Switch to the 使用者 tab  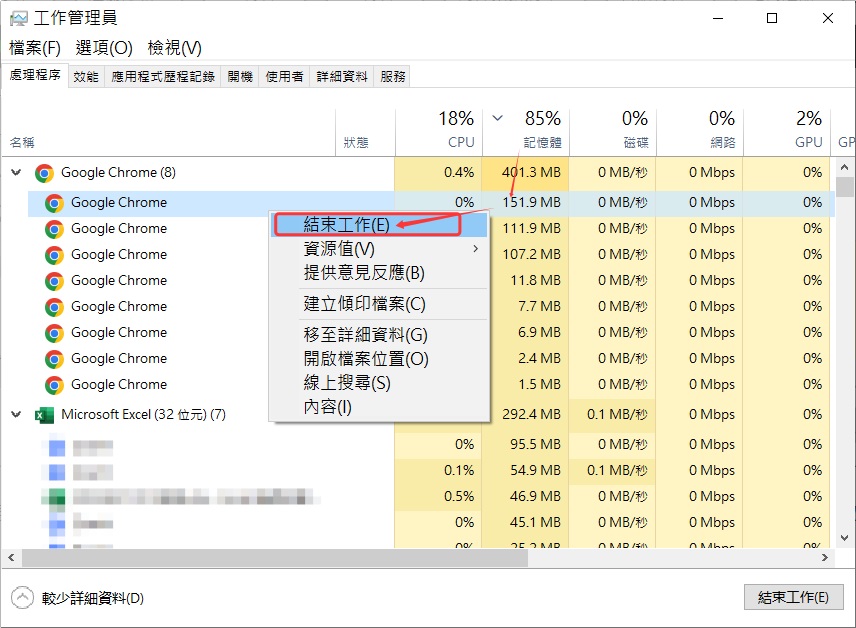284,76
